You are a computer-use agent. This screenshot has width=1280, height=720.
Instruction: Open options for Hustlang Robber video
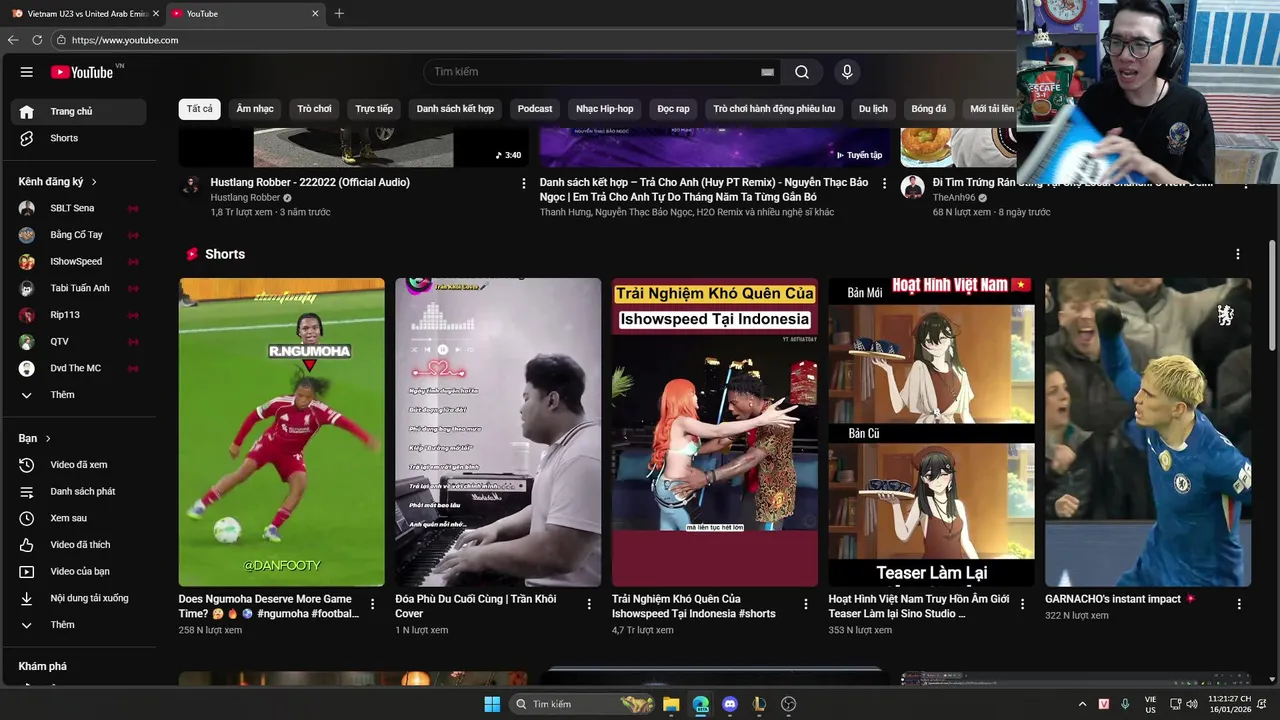click(x=523, y=183)
